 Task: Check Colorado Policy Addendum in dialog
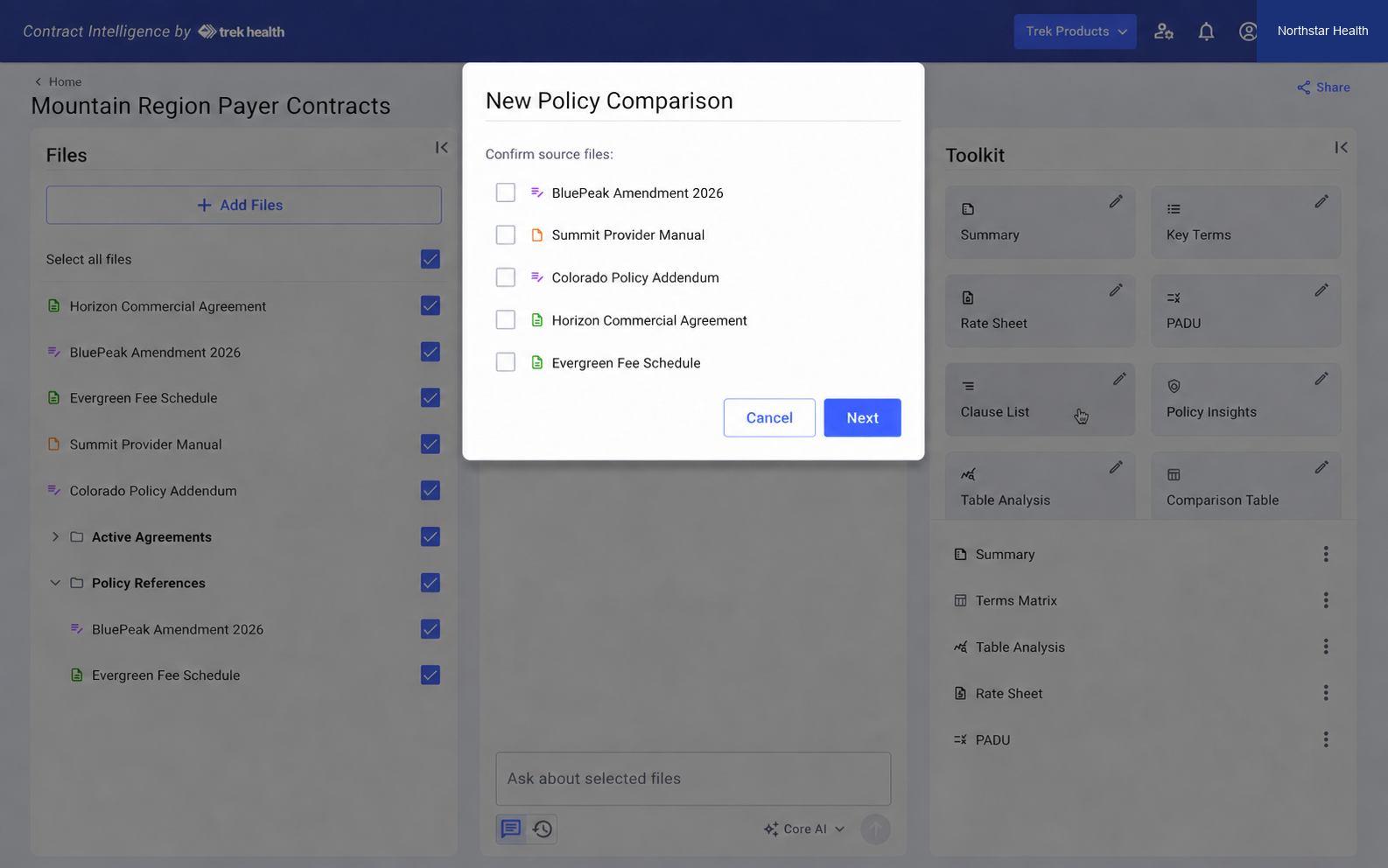coord(506,277)
